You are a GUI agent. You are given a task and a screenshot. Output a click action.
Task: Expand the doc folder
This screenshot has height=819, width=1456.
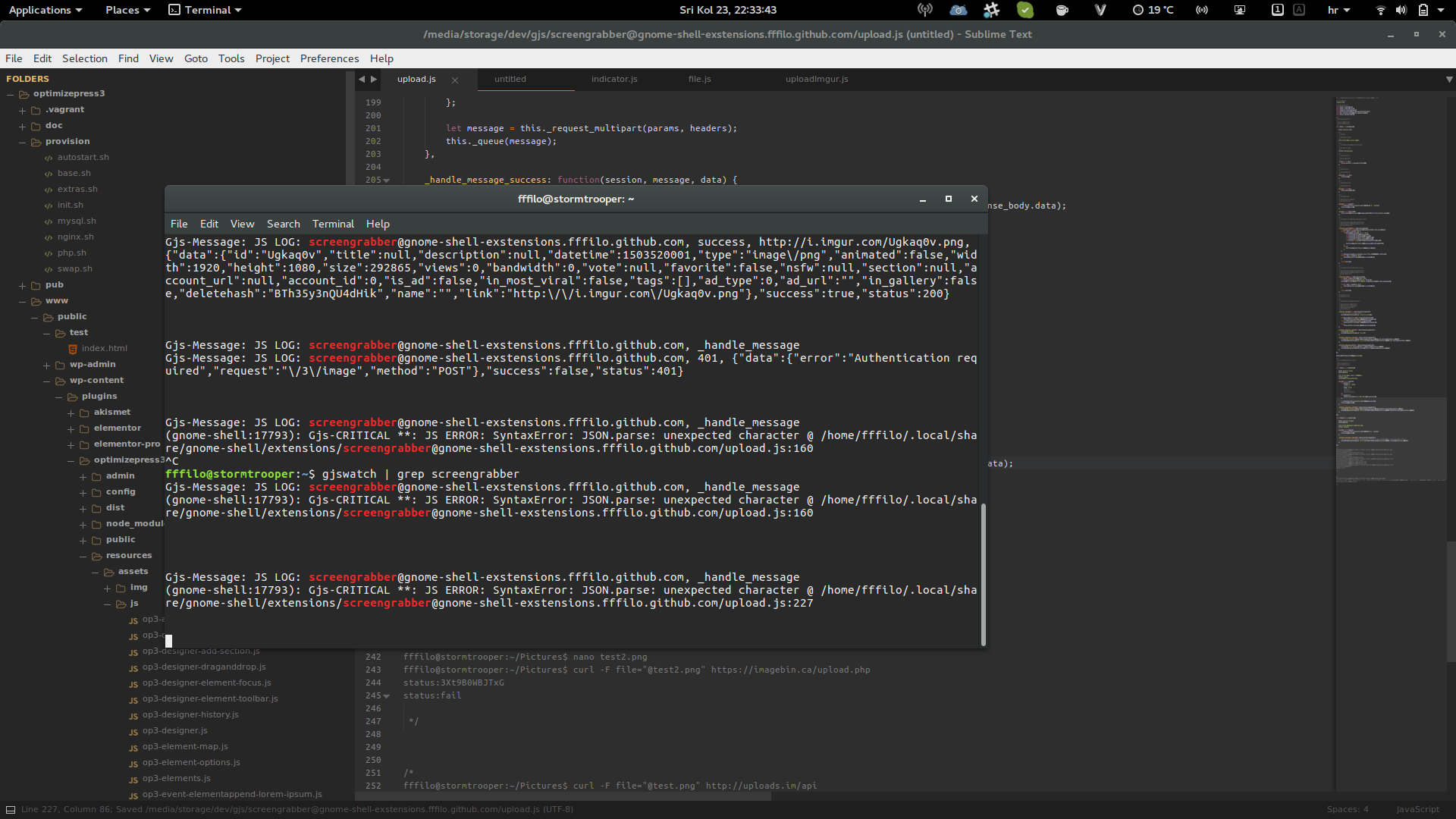point(23,126)
